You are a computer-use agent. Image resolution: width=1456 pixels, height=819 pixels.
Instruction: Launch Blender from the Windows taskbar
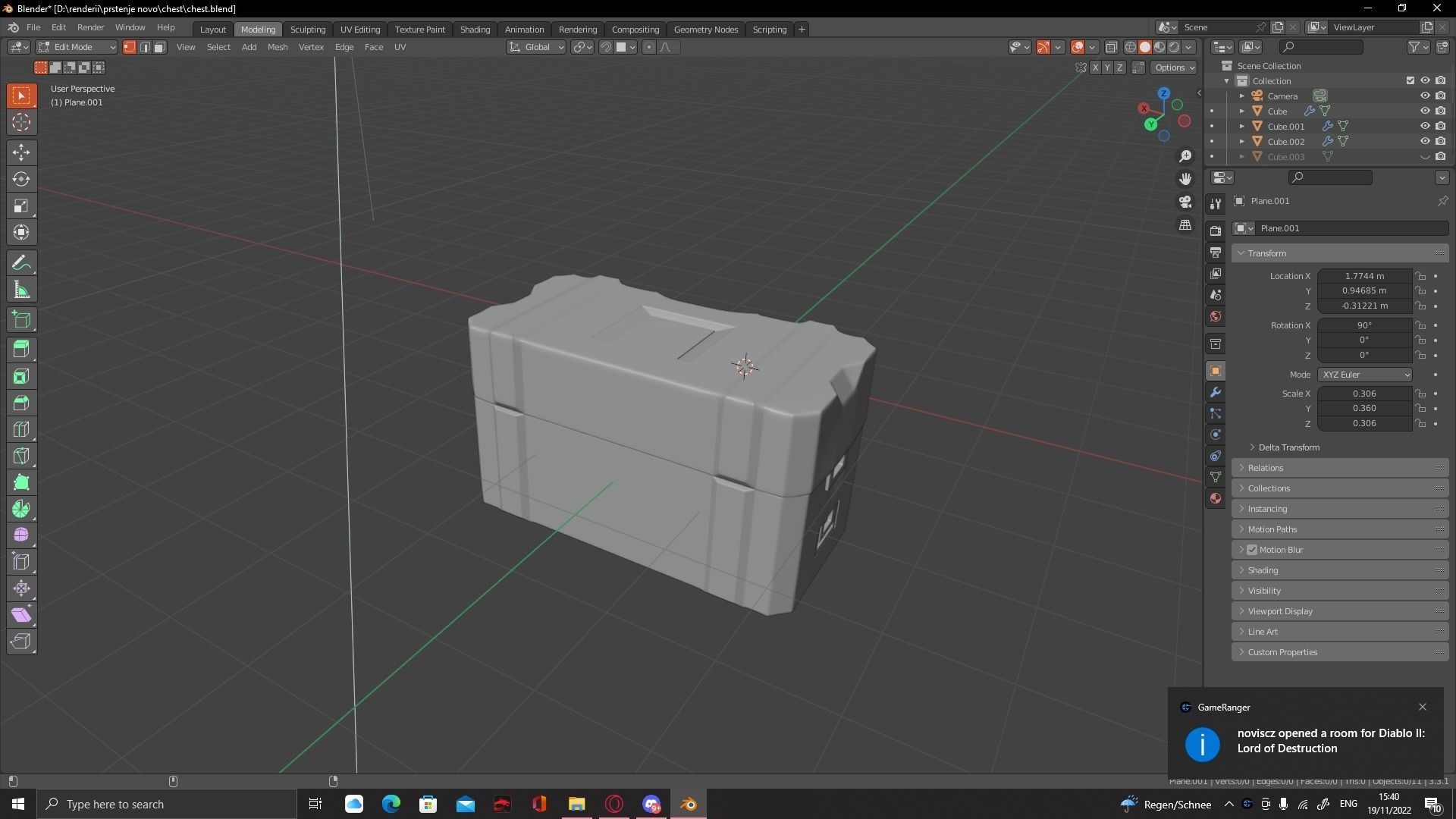687,804
